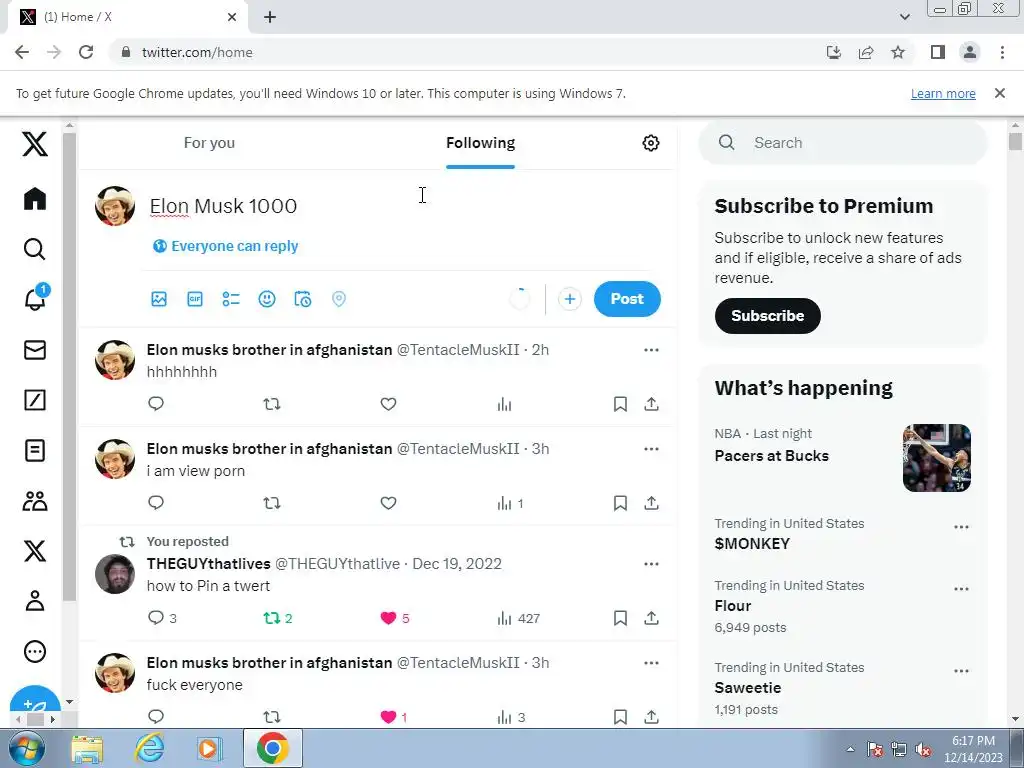Share the 'hhhhhhhh' post
1024x768 pixels.
(651, 404)
